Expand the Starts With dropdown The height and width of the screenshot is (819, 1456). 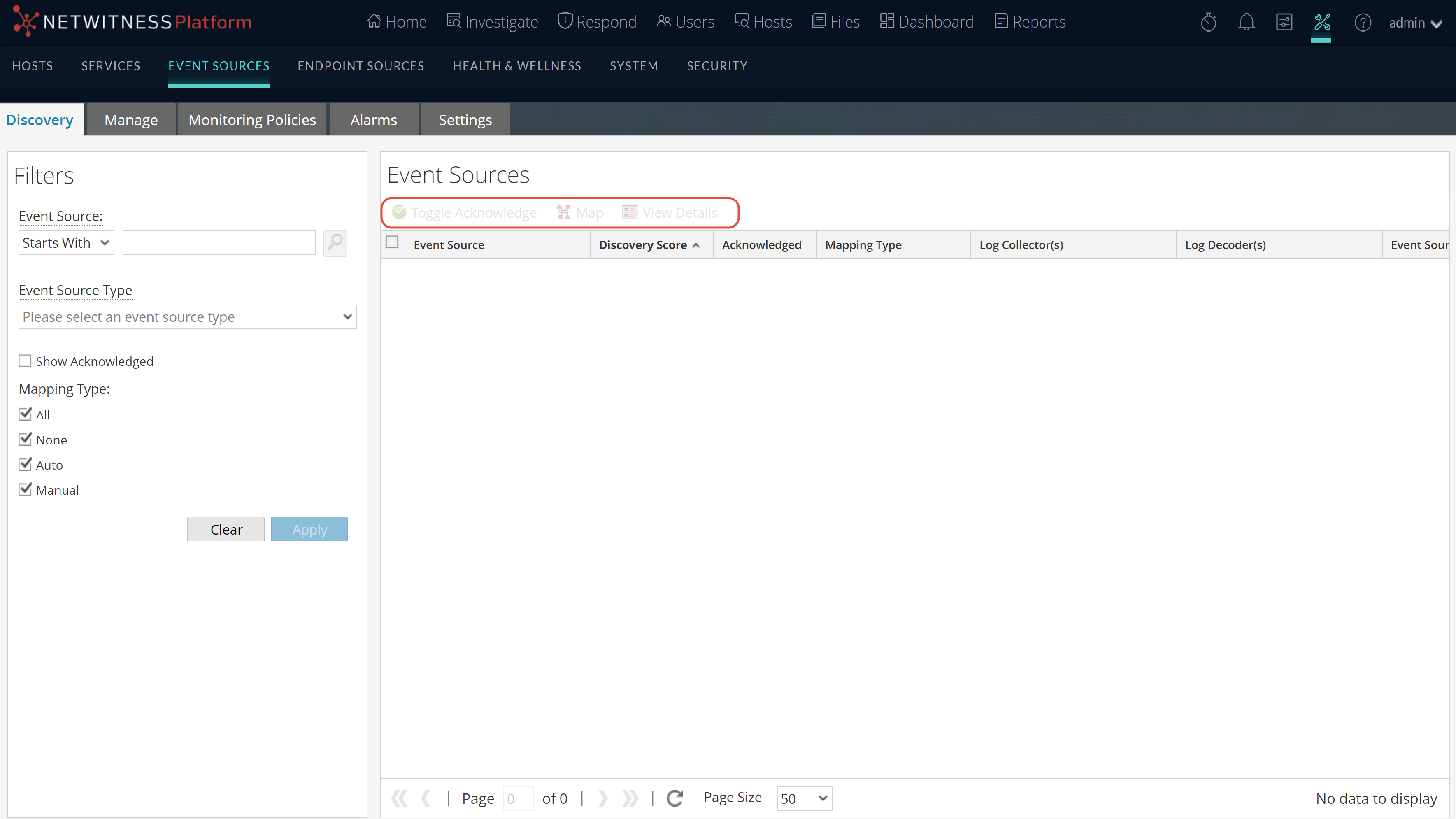pyautogui.click(x=66, y=243)
